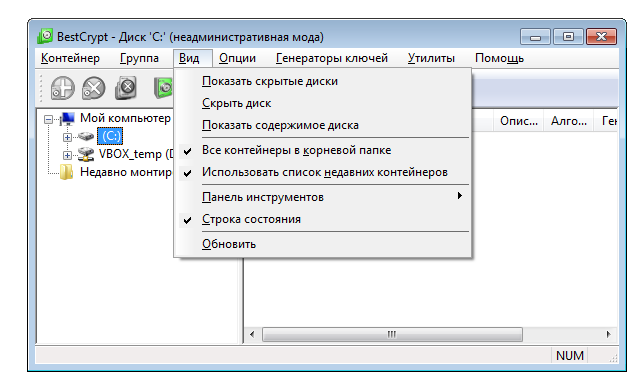Open the Группа menu
Image resolution: width=638 pixels, height=384 pixels.
[x=139, y=58]
